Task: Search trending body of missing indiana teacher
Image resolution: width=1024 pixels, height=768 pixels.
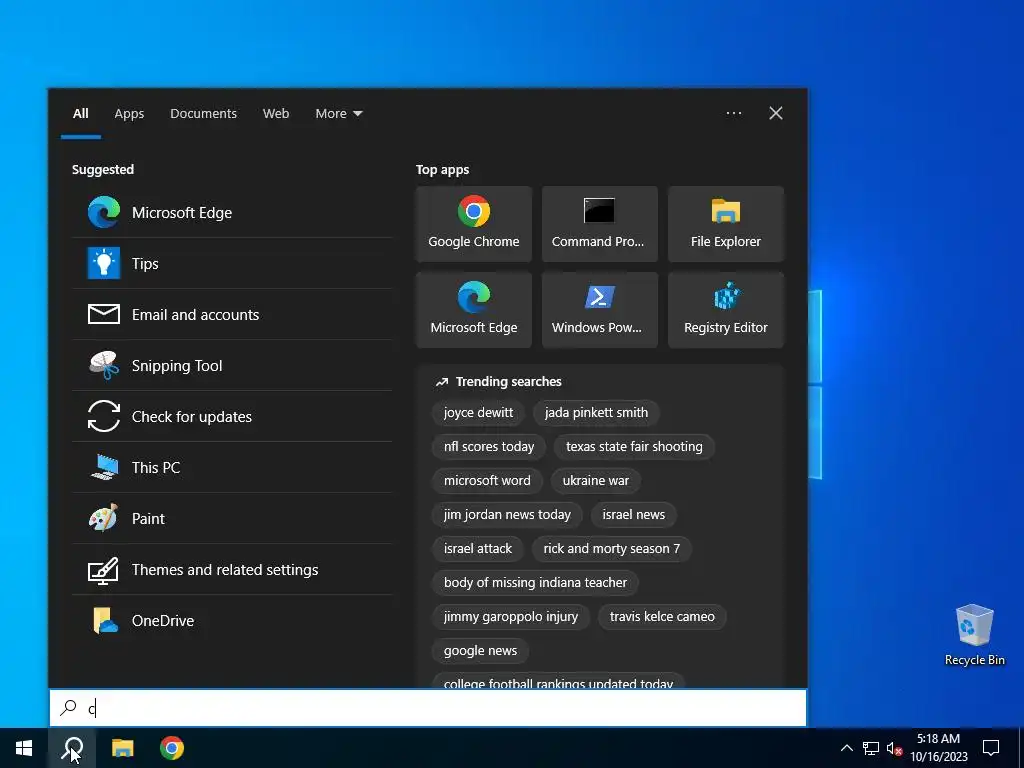Action: point(535,583)
